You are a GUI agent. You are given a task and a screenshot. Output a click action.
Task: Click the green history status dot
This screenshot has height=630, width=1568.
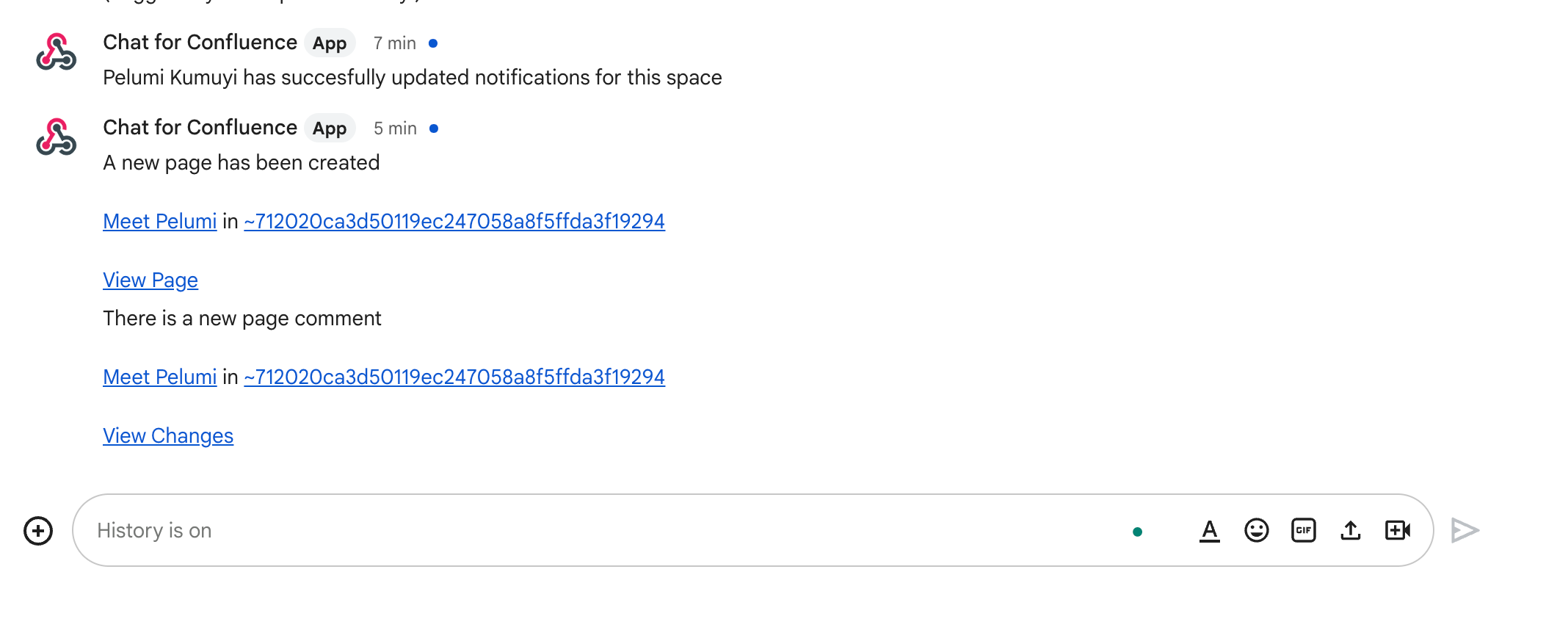(1138, 530)
